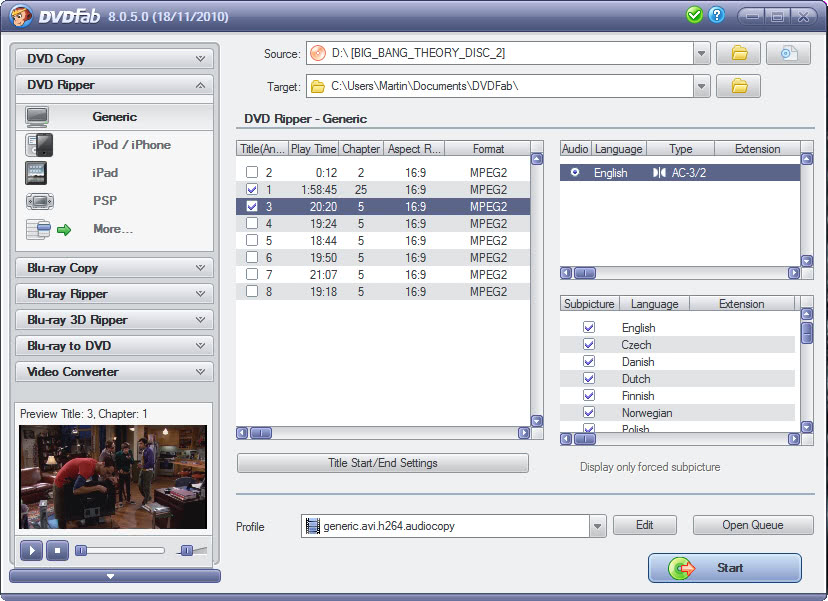This screenshot has height=601, width=828.
Task: Expand the Blu-ray 3D Ripper section
Action: (115, 320)
